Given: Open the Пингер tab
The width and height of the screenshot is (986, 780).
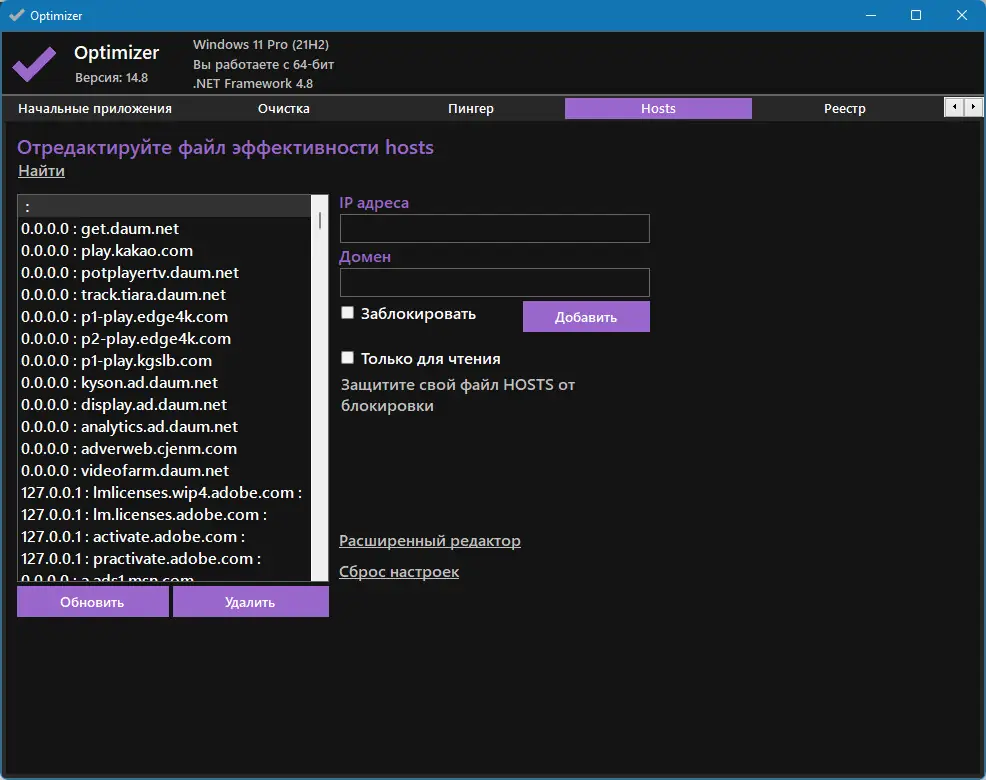Looking at the screenshot, I should click(470, 108).
